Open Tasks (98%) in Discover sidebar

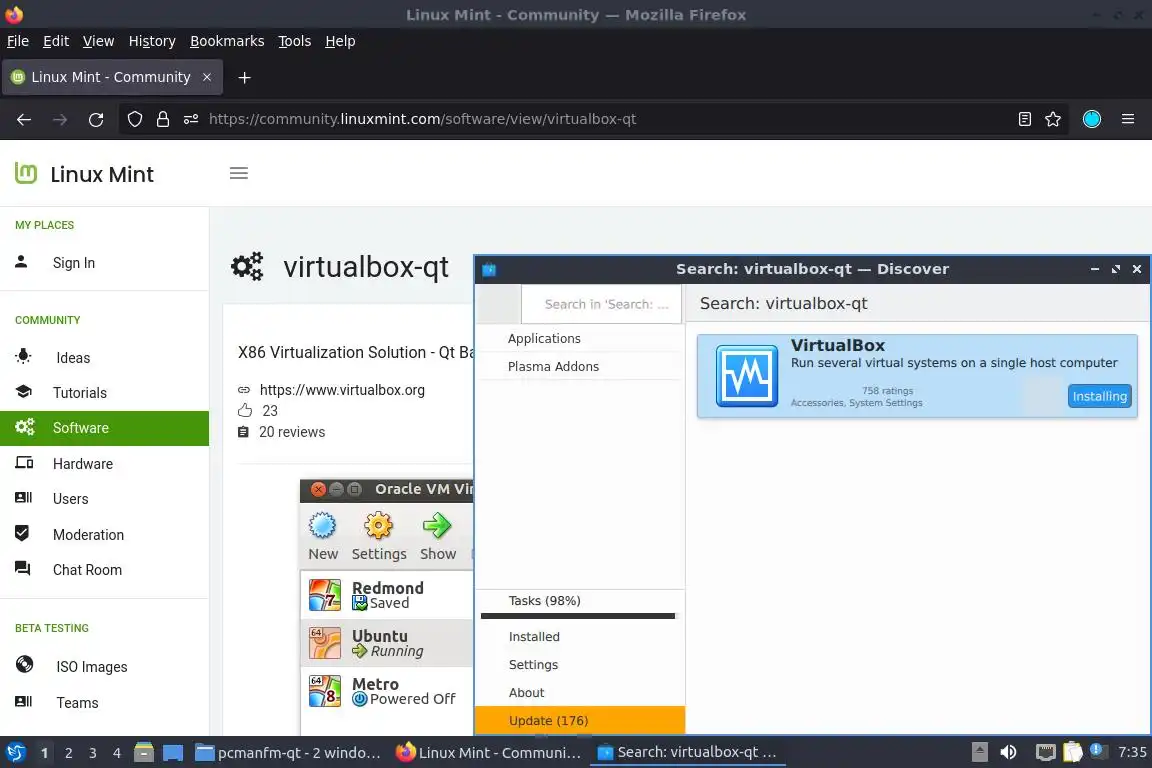click(579, 600)
